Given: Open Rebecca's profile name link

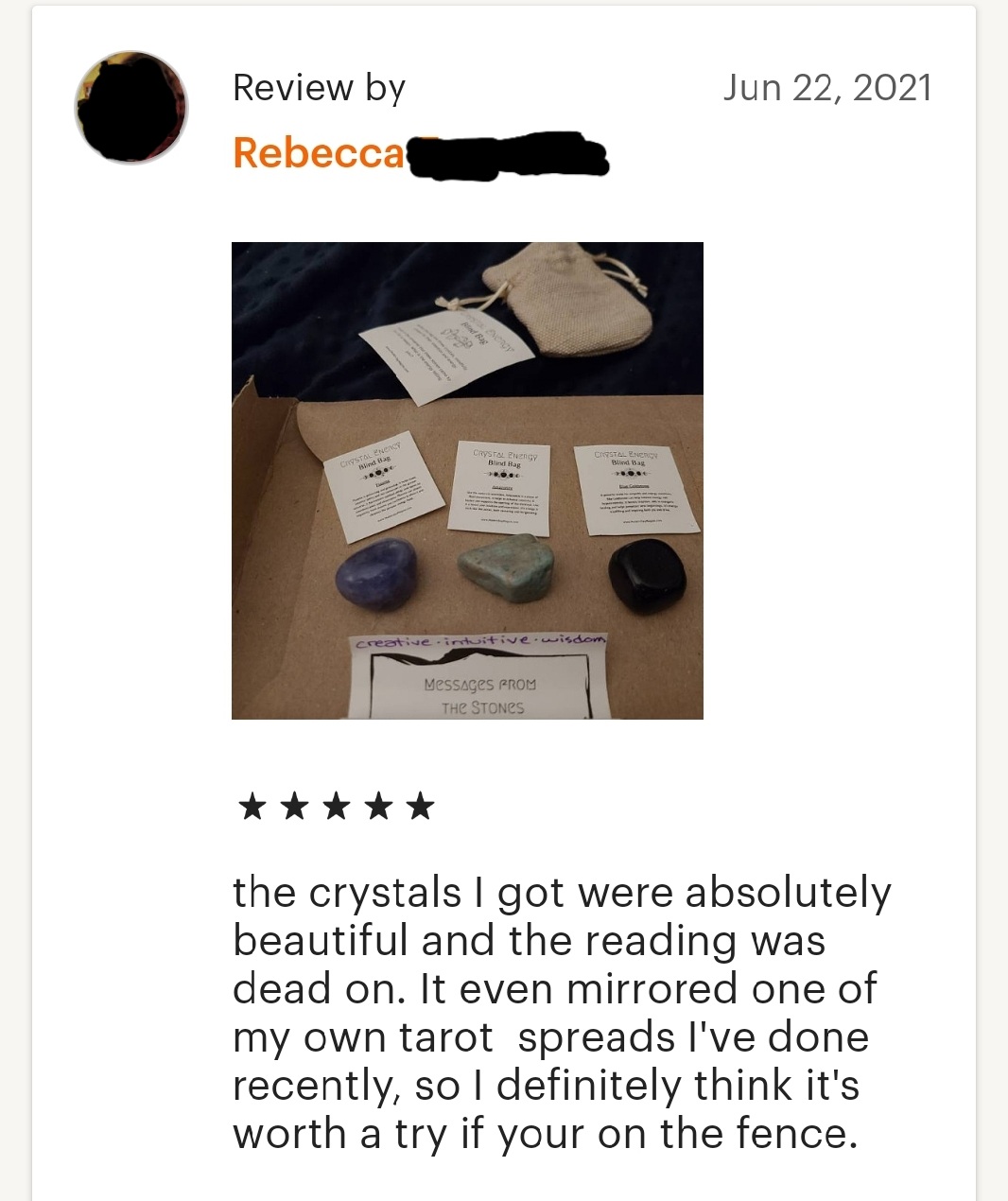Looking at the screenshot, I should click(421, 154).
